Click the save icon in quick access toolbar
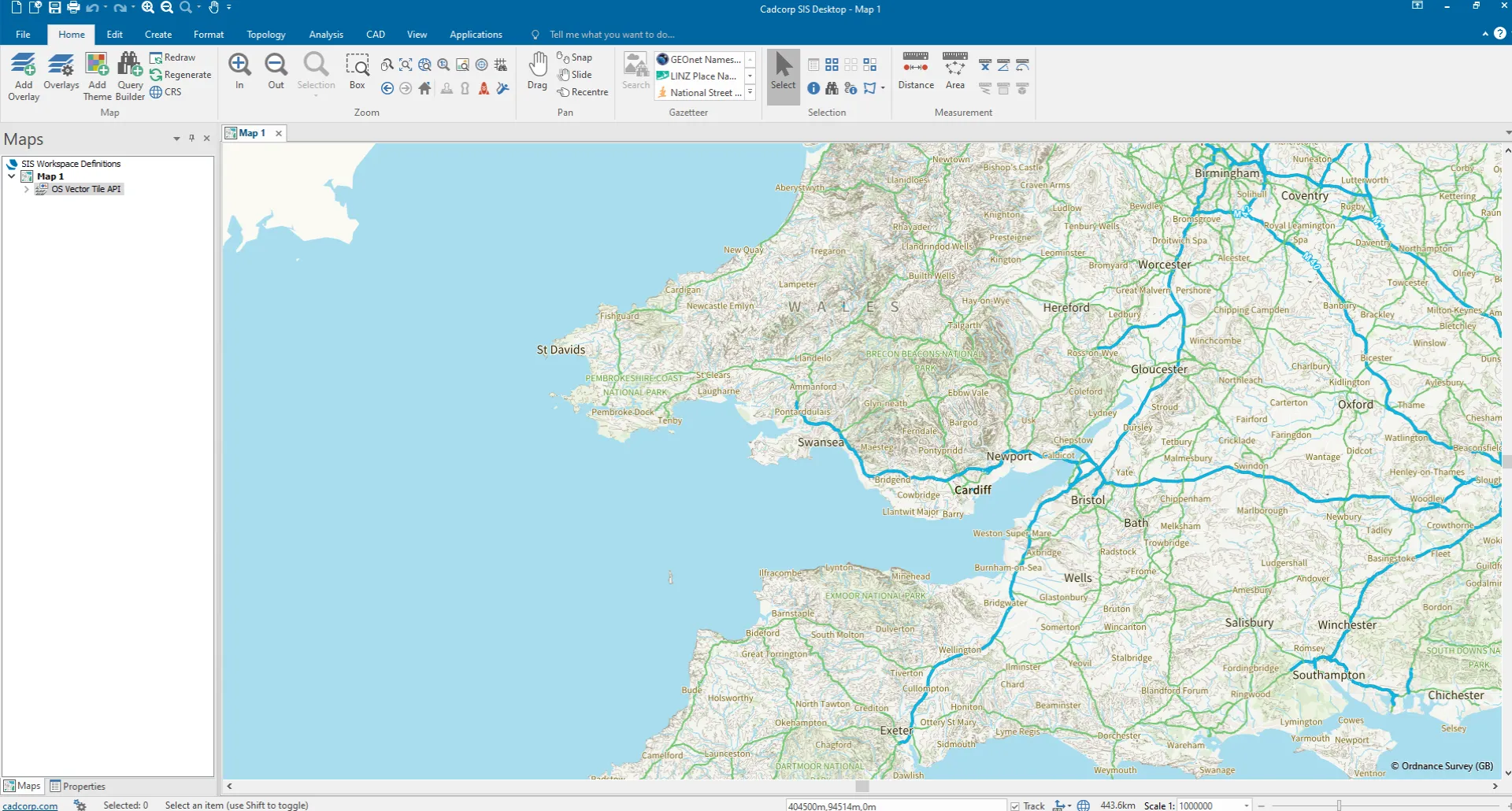 [x=54, y=8]
